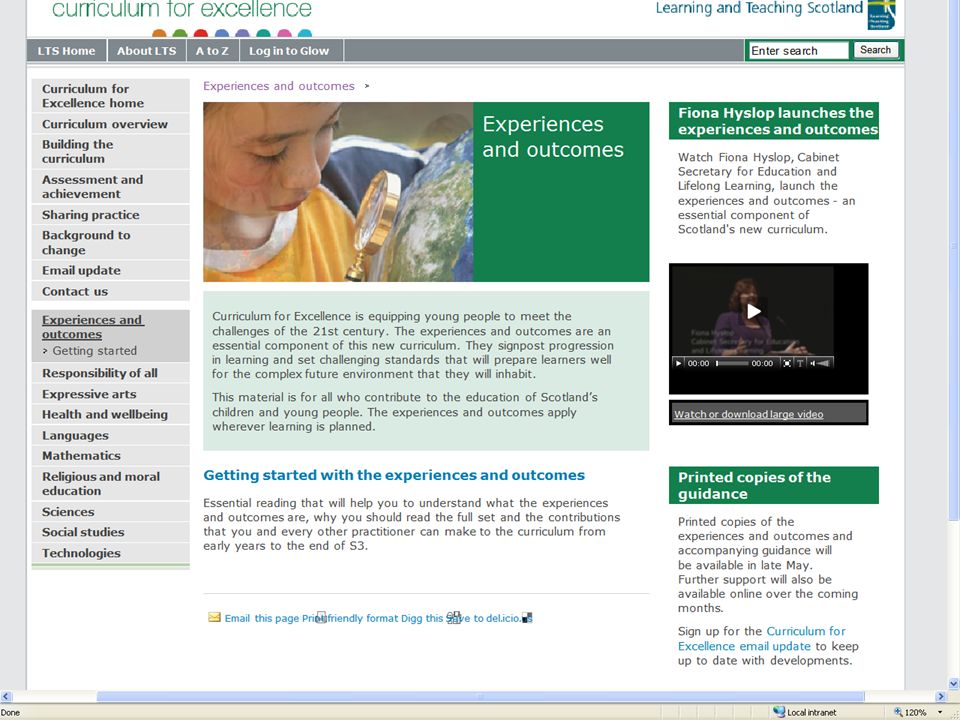The width and height of the screenshot is (960, 720).
Task: Open Sciences in sidebar
Action: click(x=111, y=511)
